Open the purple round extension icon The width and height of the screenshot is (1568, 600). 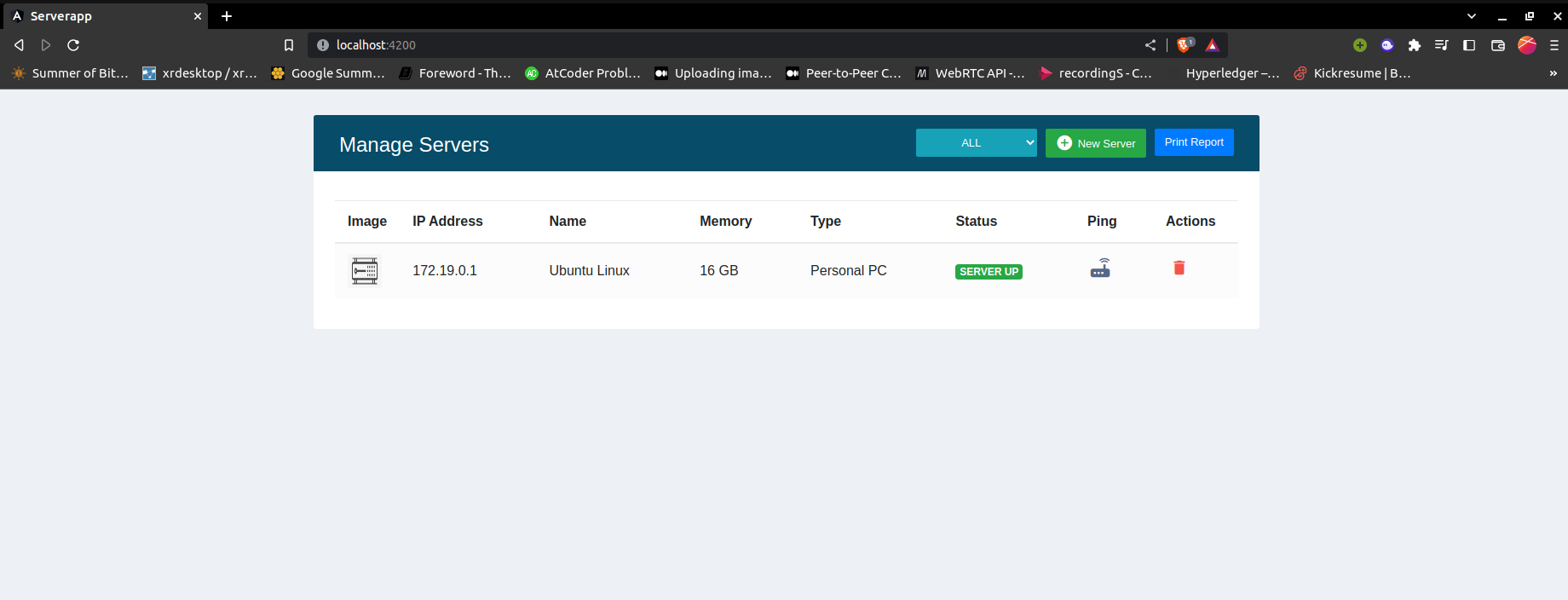coord(1387,45)
